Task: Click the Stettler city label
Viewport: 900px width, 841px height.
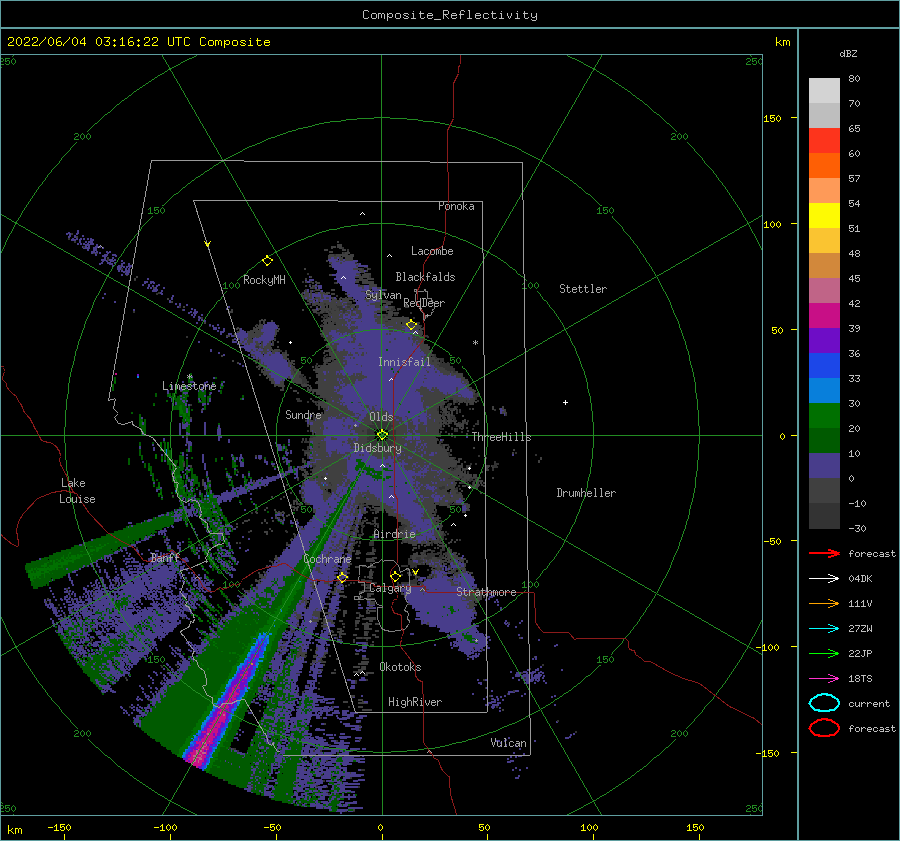Action: pyautogui.click(x=583, y=289)
